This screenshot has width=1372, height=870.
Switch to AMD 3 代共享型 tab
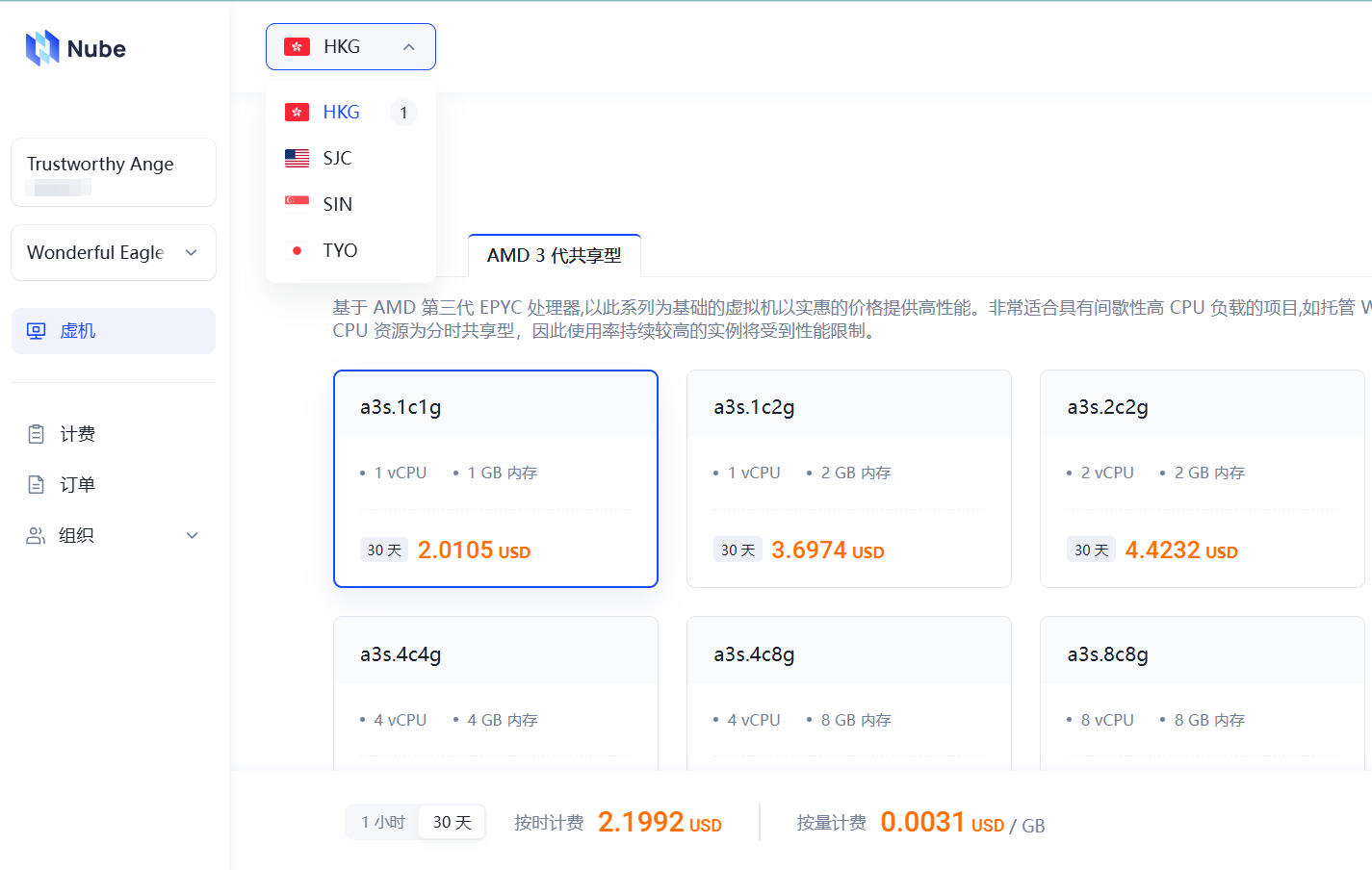(555, 255)
